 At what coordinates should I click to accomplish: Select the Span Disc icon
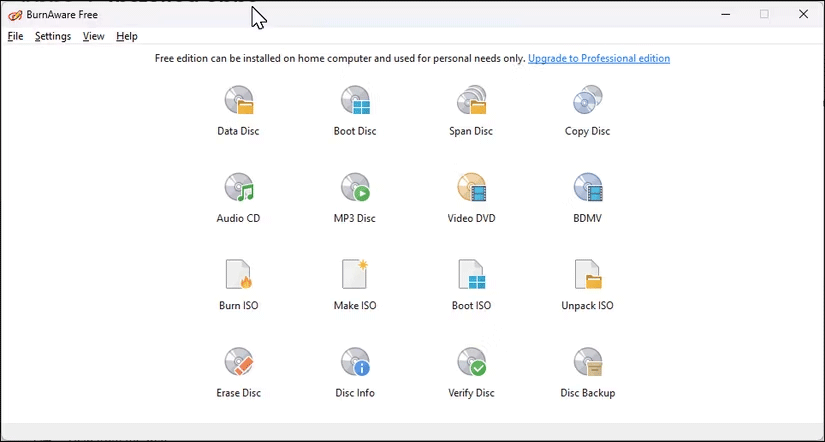[471, 100]
